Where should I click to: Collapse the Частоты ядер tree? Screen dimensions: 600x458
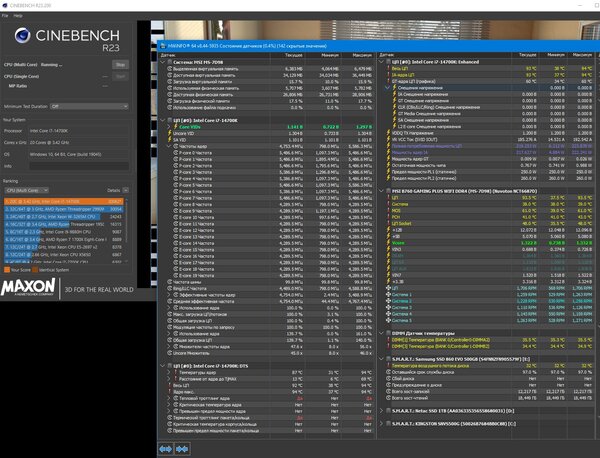(x=169, y=146)
